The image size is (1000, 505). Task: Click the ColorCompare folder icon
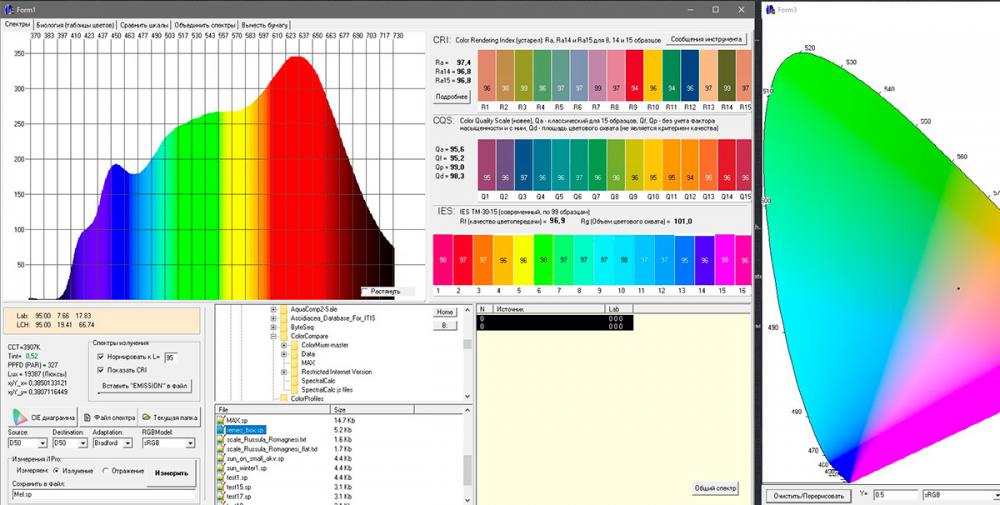[284, 336]
